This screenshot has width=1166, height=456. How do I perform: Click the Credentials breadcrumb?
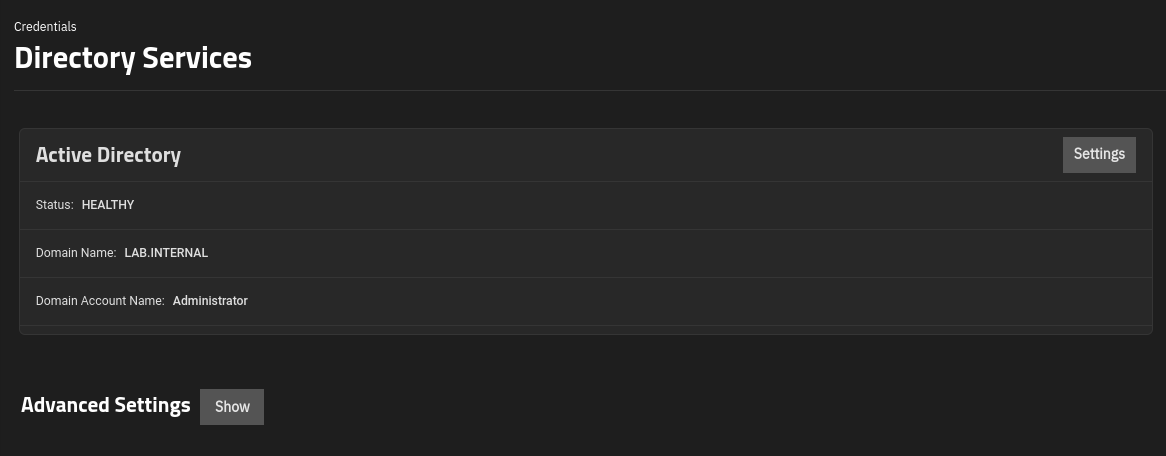[45, 26]
